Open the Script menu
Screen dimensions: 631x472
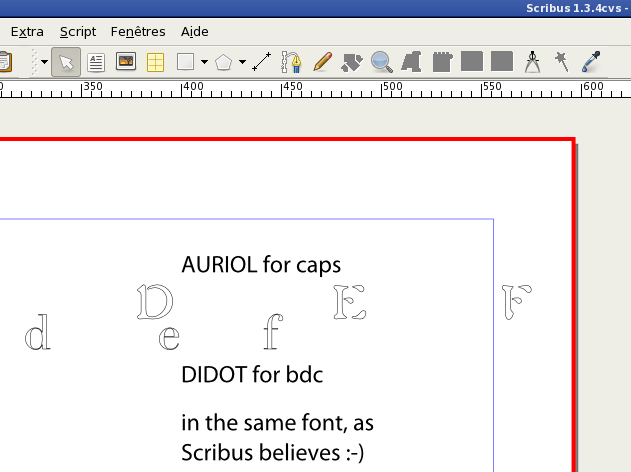(x=78, y=32)
